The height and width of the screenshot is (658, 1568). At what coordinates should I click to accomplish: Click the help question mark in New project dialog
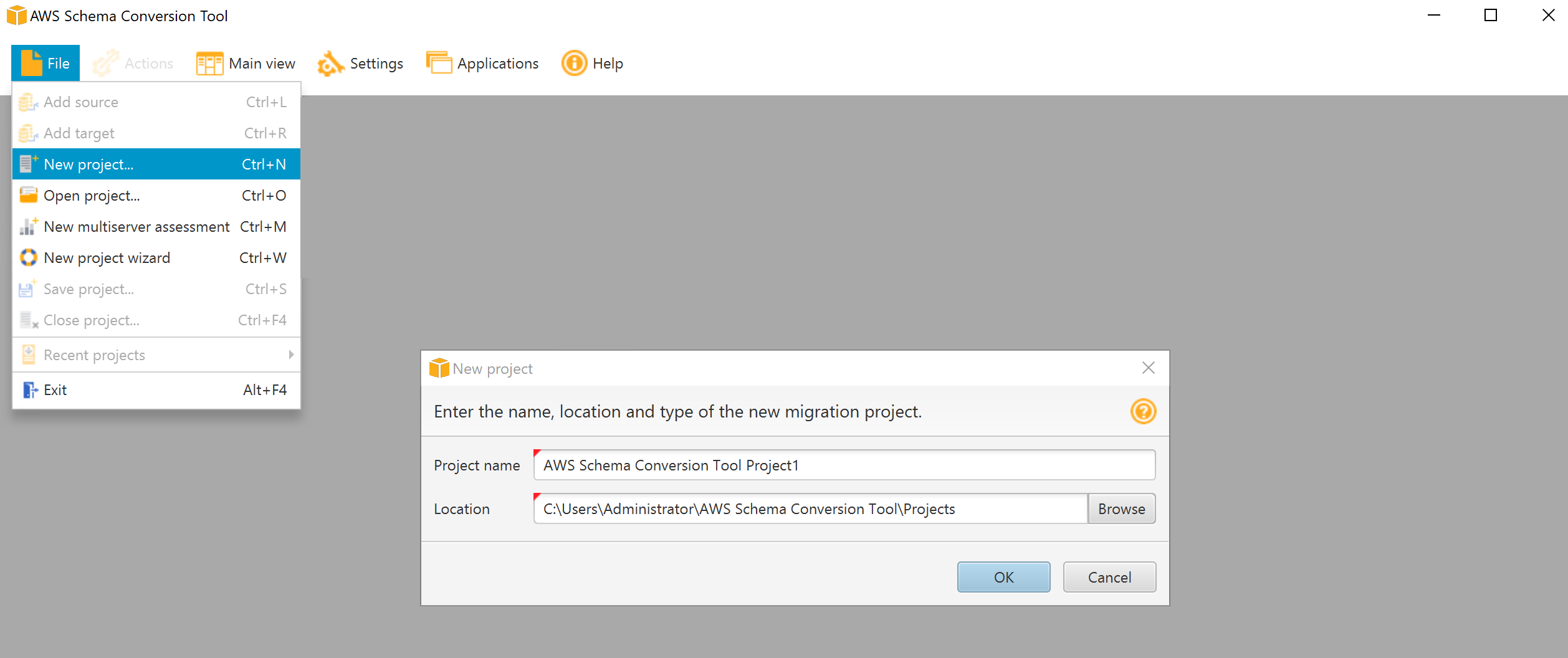pyautogui.click(x=1143, y=411)
